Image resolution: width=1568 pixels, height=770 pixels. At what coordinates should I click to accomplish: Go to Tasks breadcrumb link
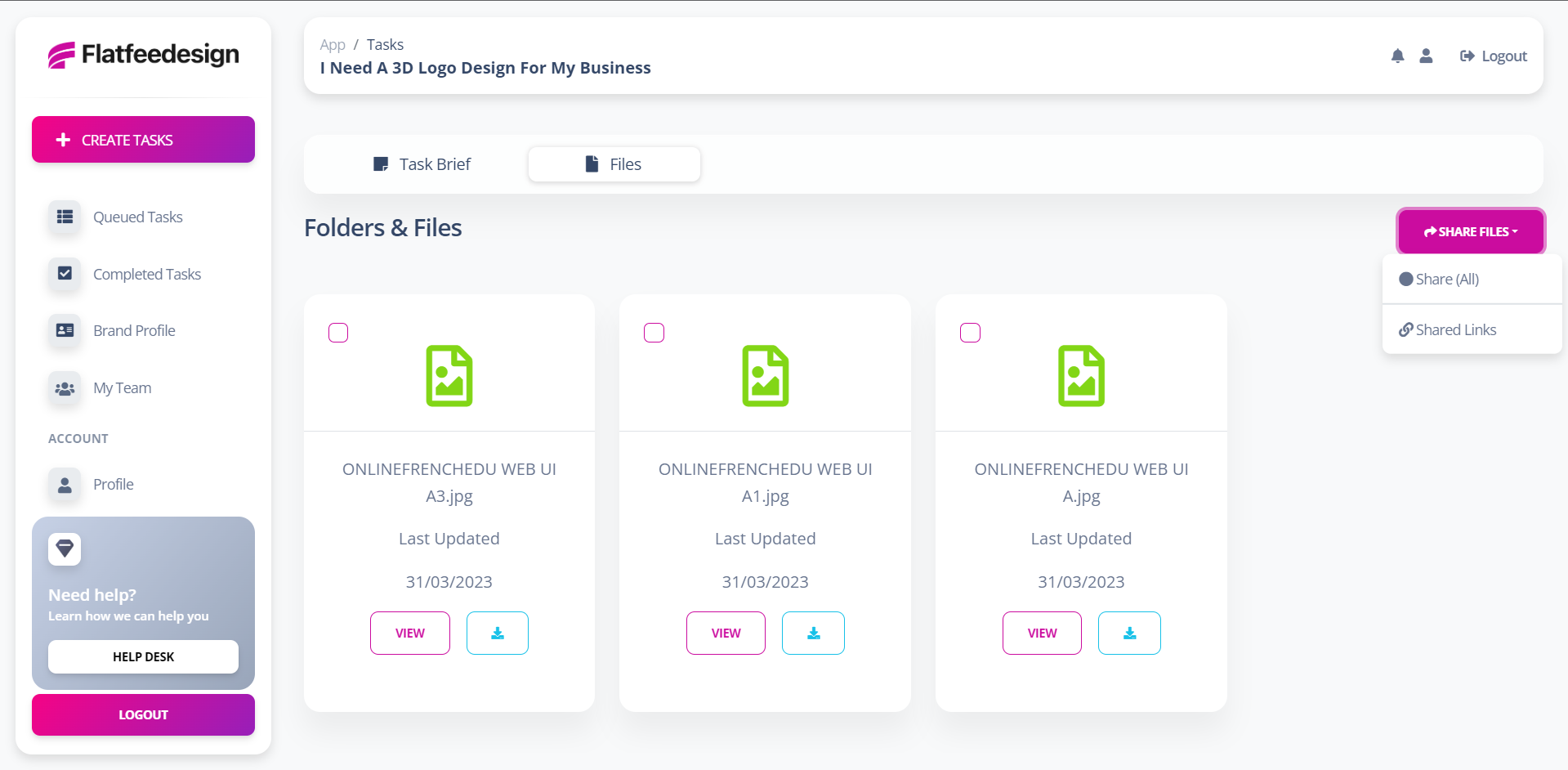[x=385, y=44]
